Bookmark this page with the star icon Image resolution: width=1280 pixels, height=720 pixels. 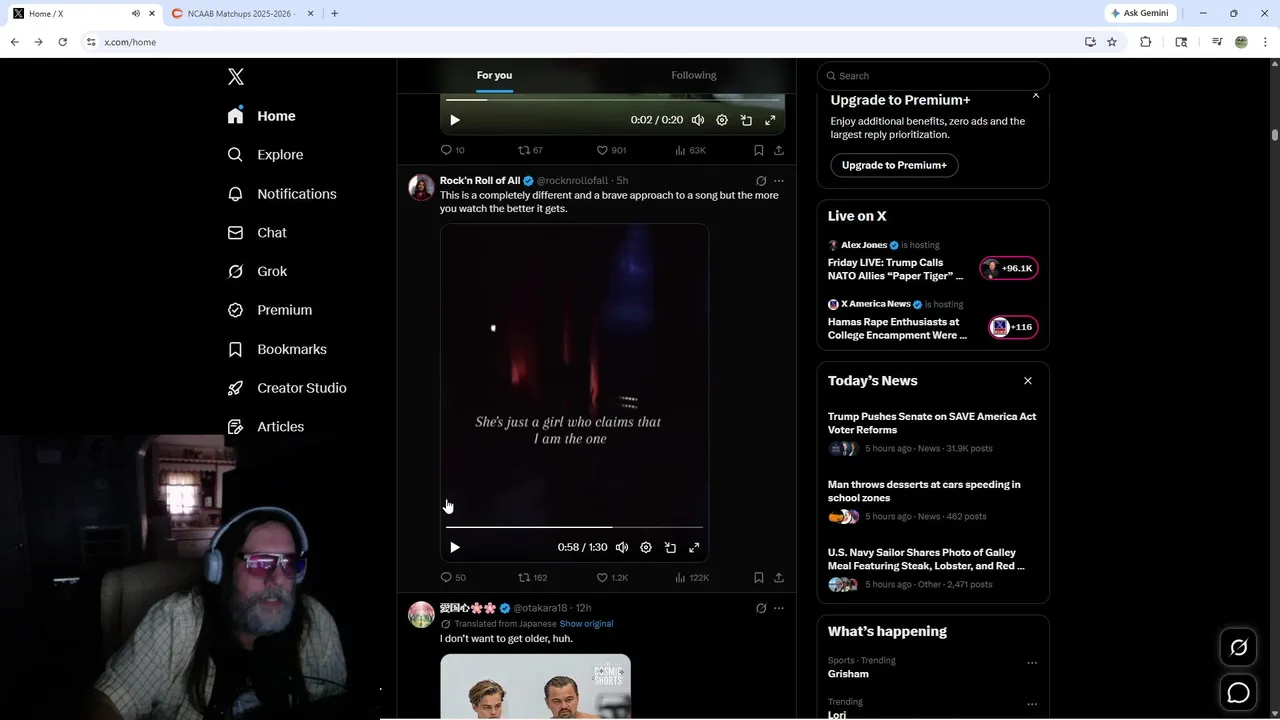point(1112,42)
